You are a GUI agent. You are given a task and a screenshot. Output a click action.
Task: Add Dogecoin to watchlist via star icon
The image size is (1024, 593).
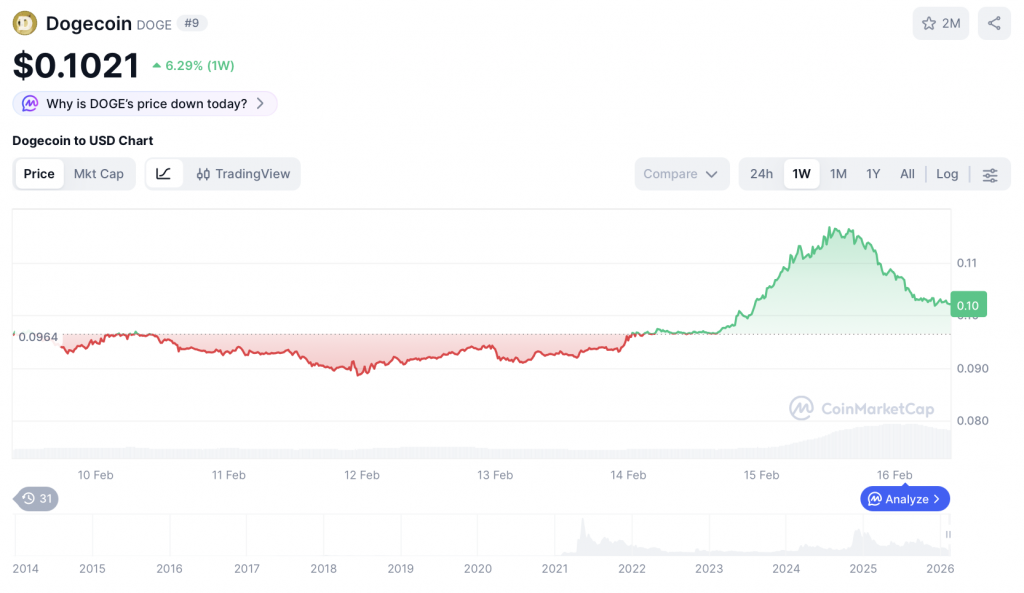point(940,23)
